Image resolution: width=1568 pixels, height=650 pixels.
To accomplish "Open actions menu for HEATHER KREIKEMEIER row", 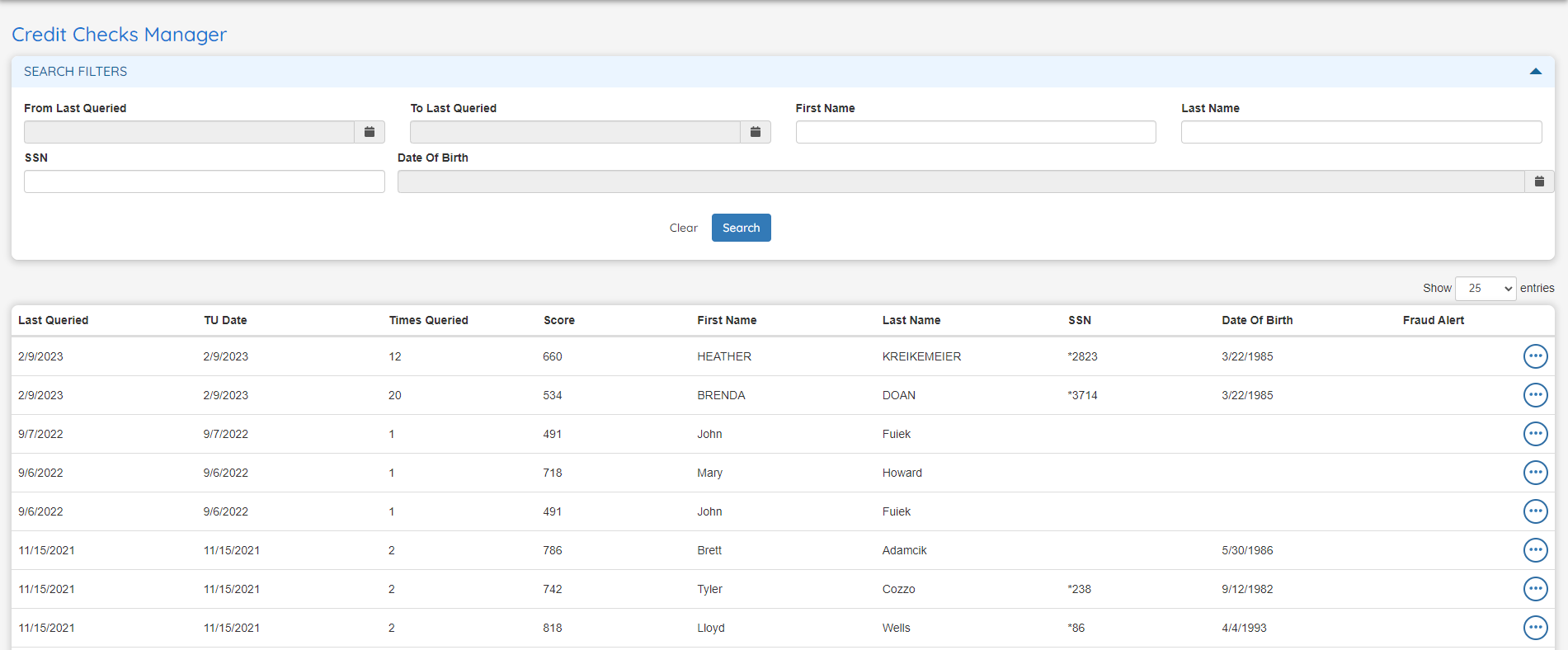I will (1535, 356).
